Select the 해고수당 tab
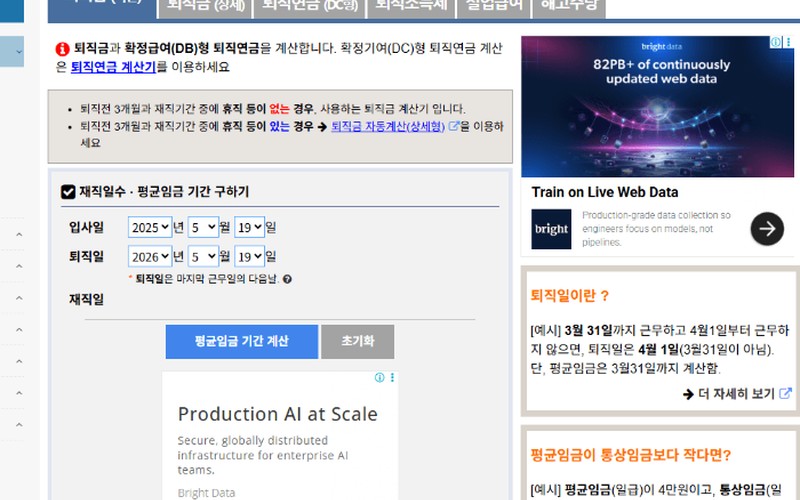 [569, 7]
